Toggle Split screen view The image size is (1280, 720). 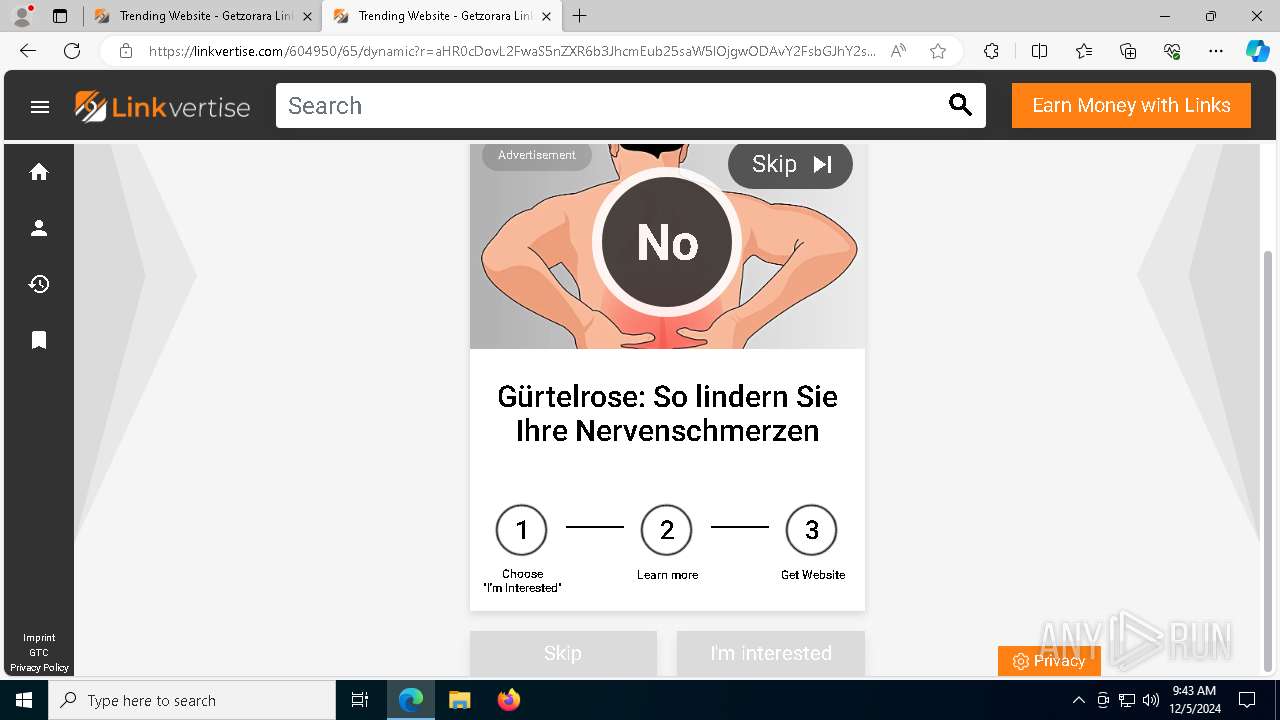coord(1039,51)
